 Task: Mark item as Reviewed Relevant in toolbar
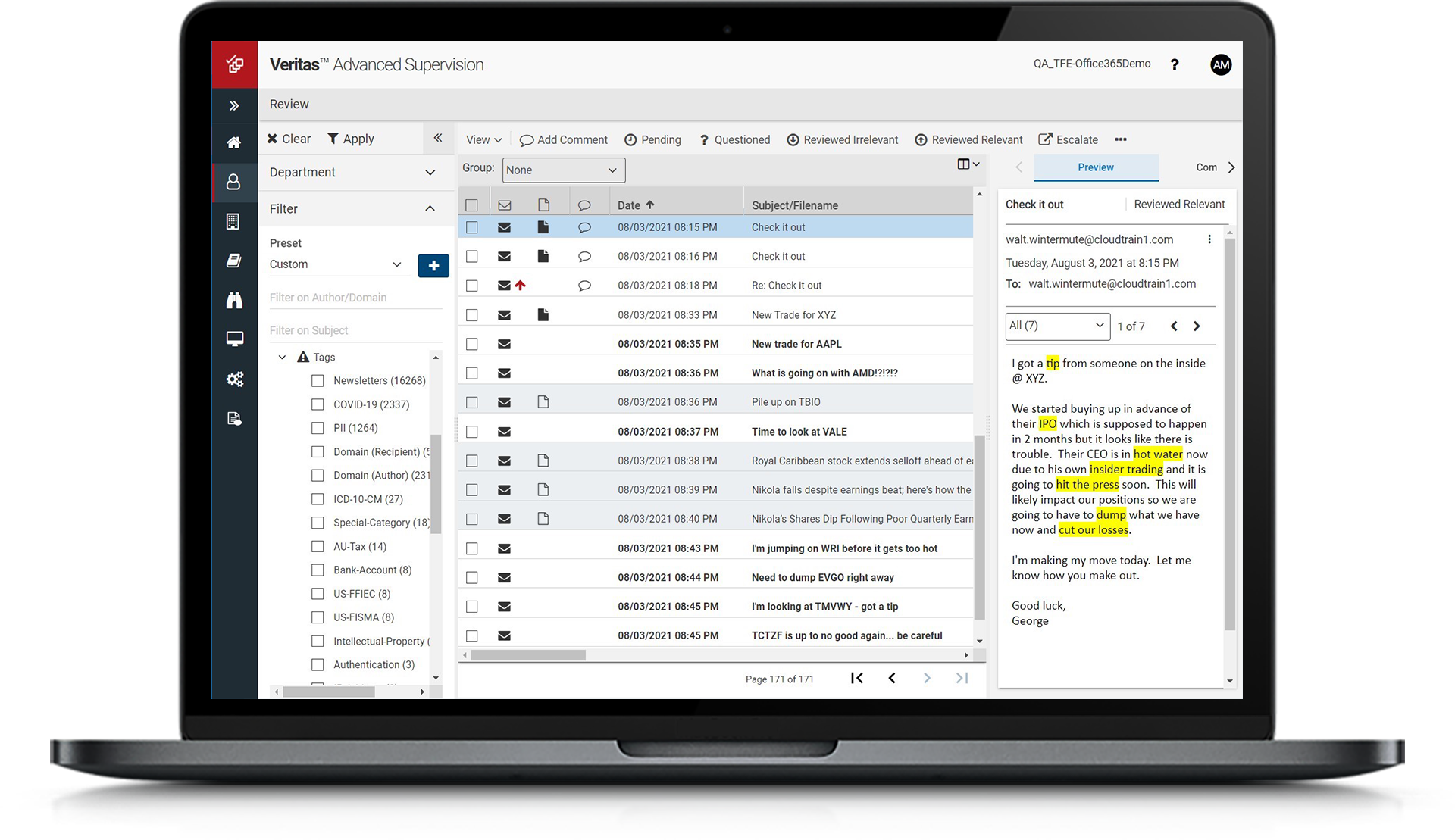click(969, 139)
